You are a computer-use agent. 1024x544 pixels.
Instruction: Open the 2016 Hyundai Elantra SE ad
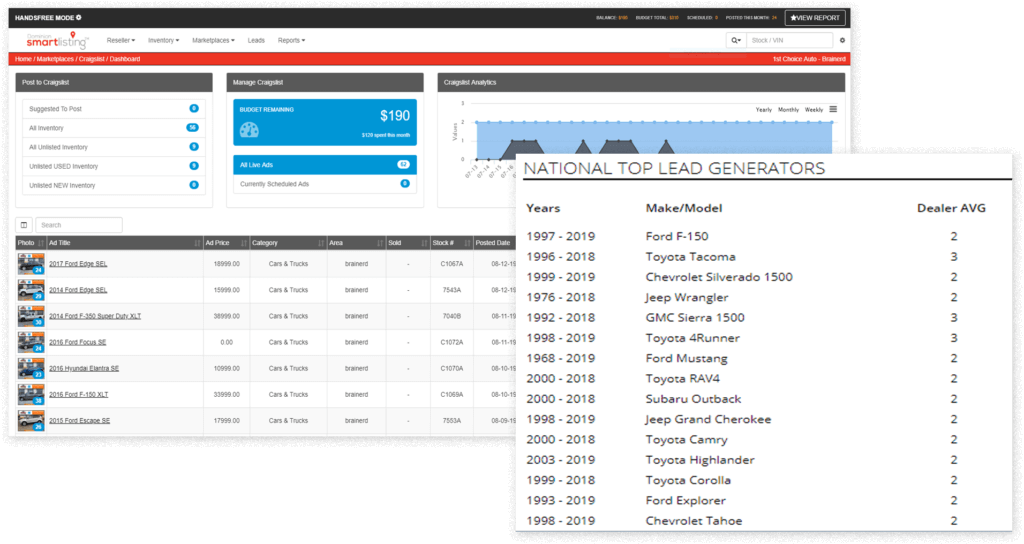[x=84, y=368]
